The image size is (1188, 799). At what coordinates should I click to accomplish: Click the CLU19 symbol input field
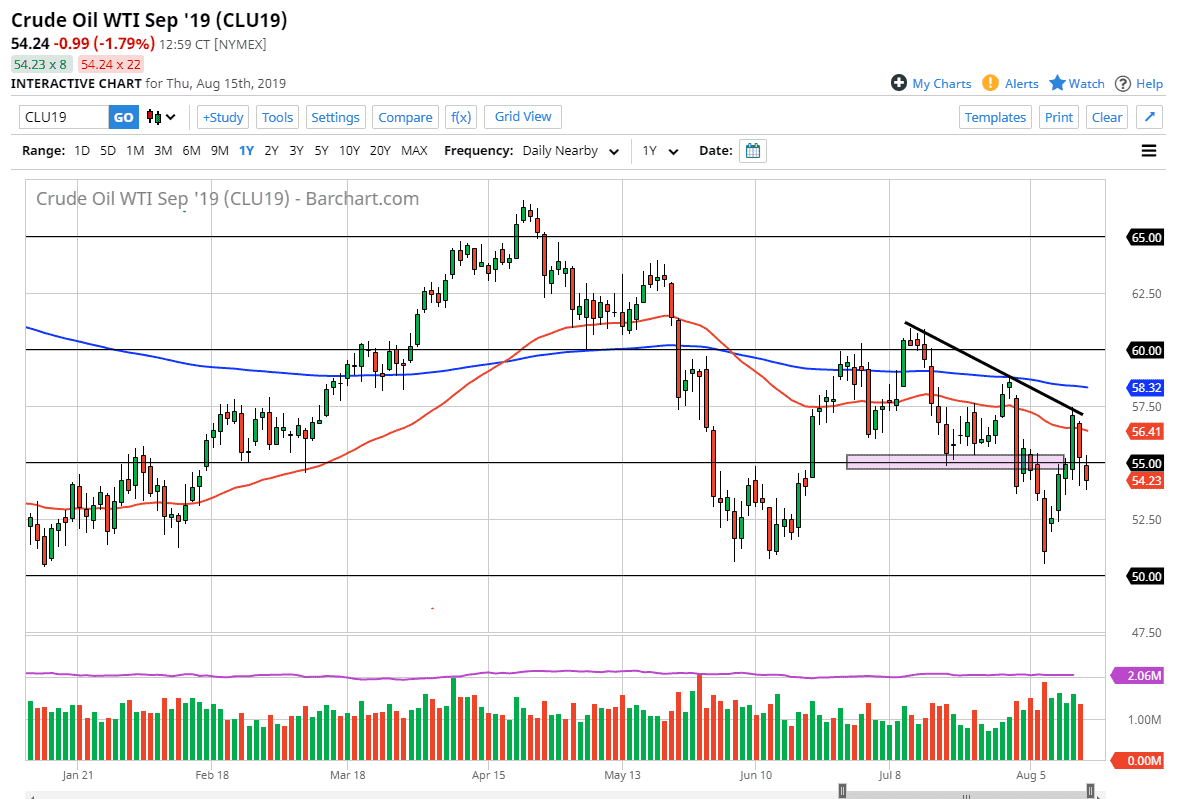point(64,117)
